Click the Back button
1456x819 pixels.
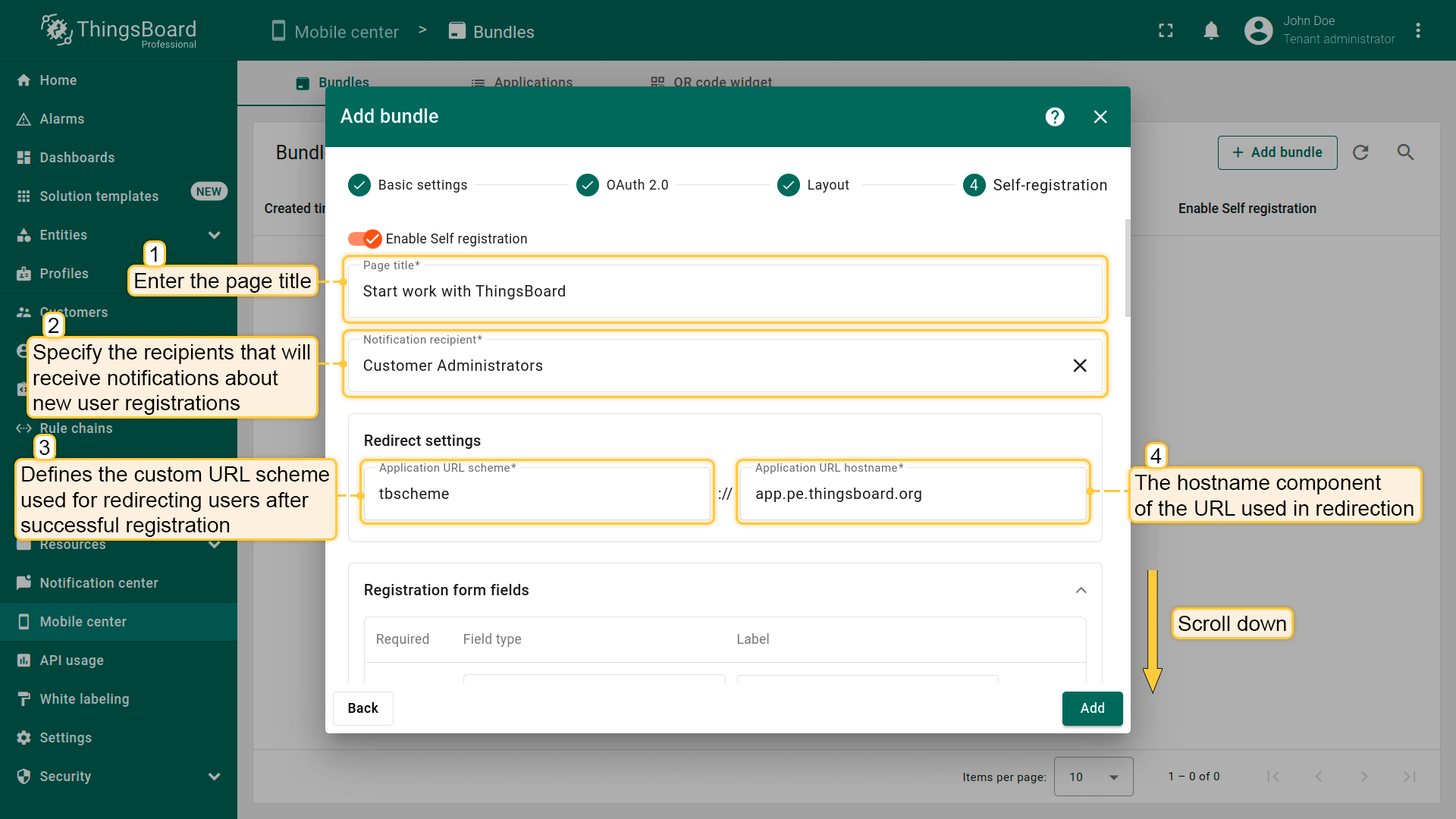coord(362,708)
